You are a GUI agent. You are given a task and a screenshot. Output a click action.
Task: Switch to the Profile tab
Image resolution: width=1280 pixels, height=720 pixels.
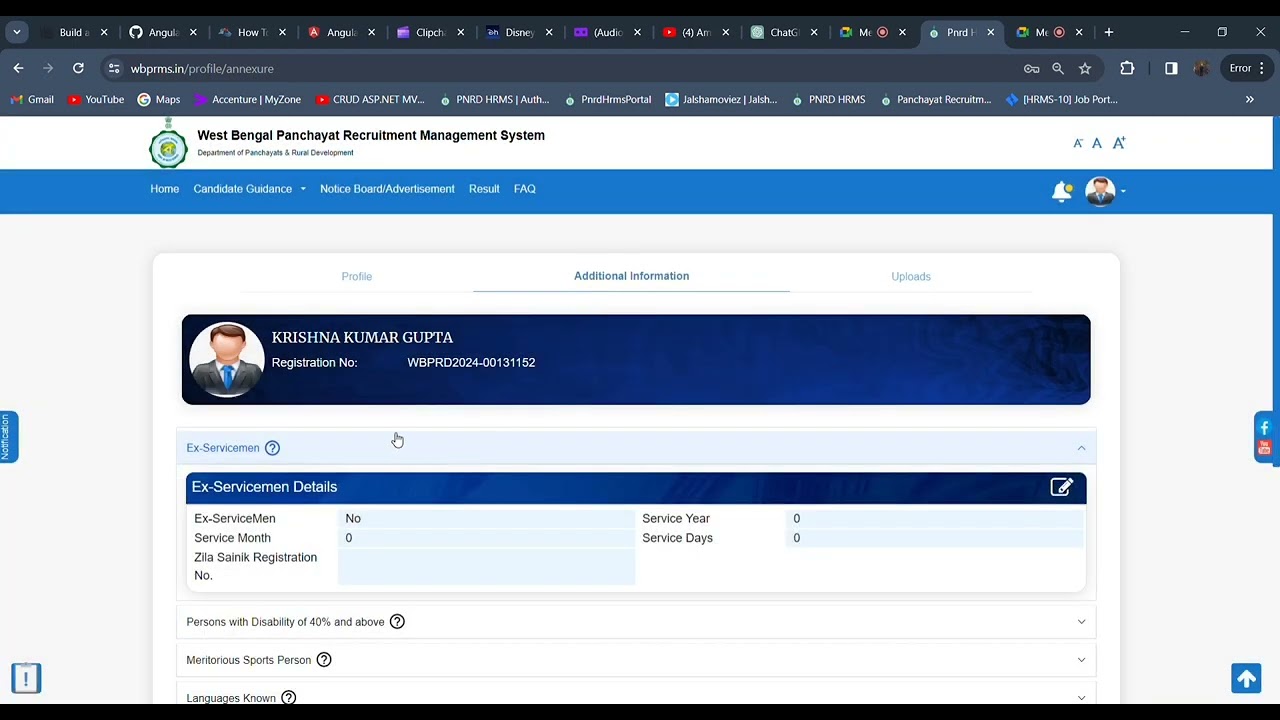point(357,276)
